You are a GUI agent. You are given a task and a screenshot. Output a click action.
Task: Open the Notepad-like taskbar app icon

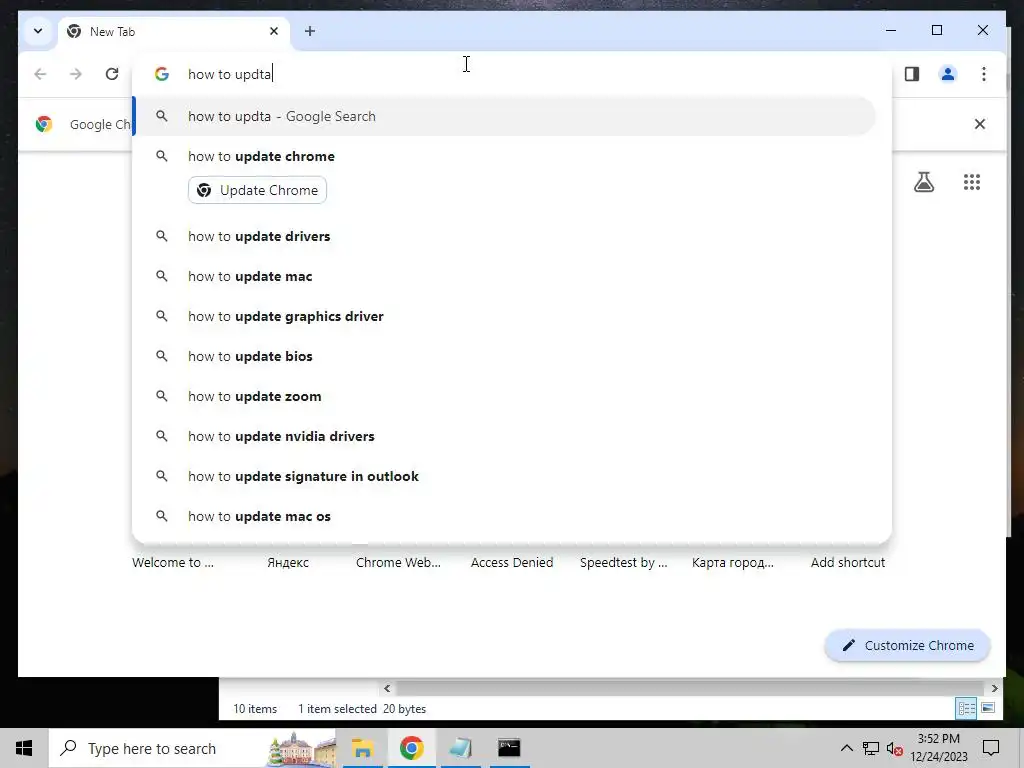click(460, 748)
